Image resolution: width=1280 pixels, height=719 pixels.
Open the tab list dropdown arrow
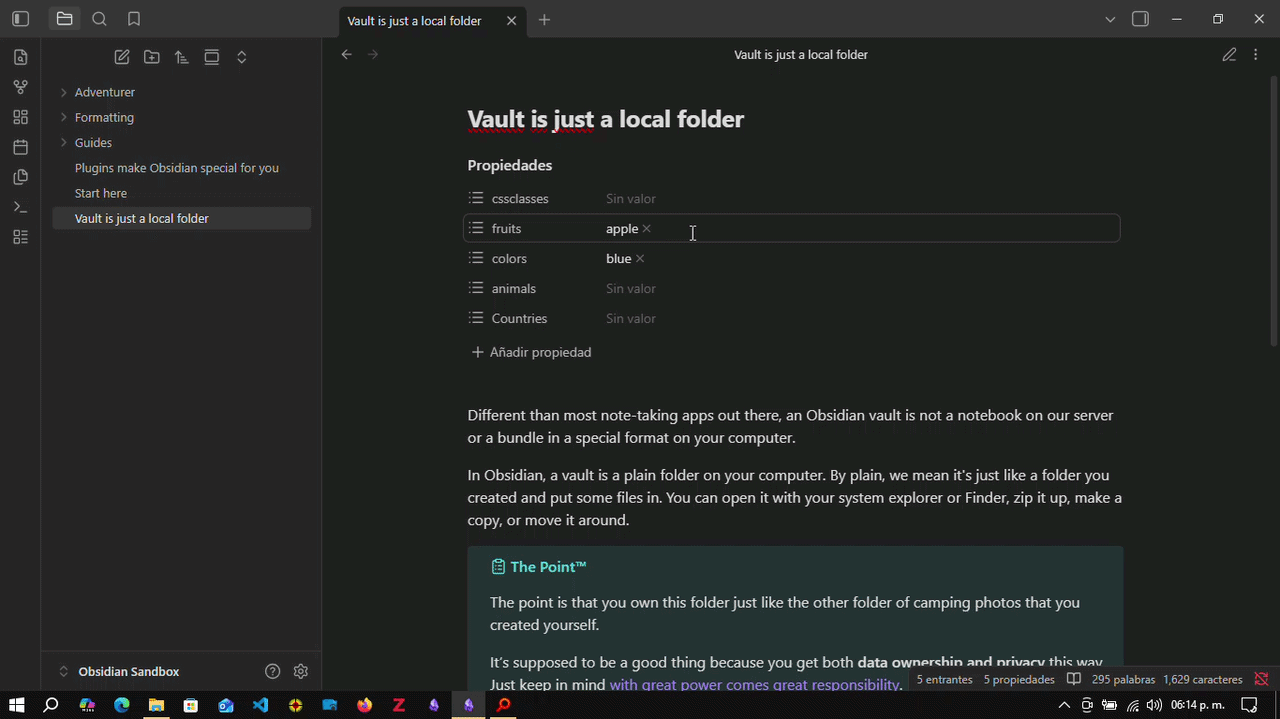coord(1110,19)
